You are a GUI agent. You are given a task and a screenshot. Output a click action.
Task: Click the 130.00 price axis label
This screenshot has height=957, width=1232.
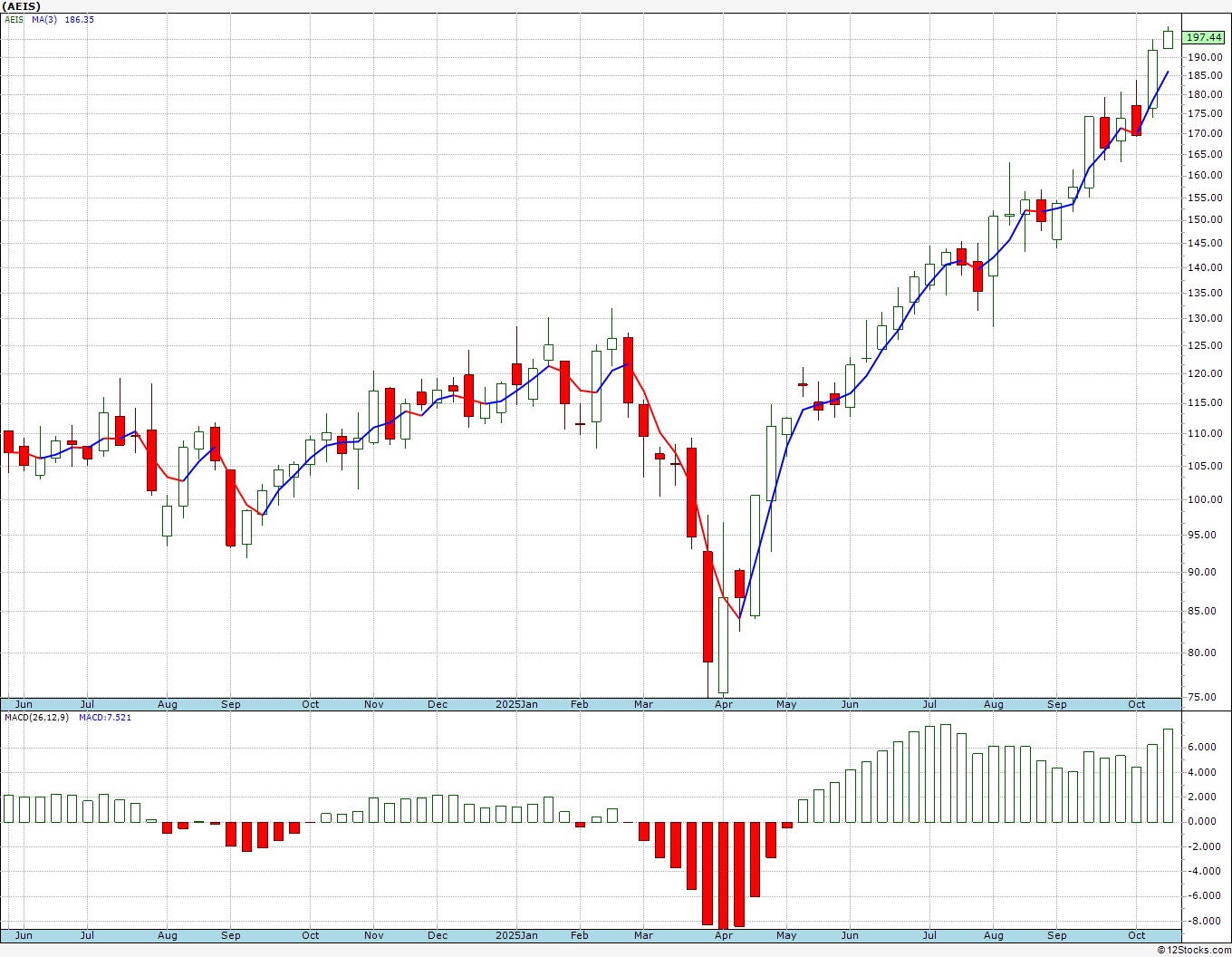(1206, 318)
